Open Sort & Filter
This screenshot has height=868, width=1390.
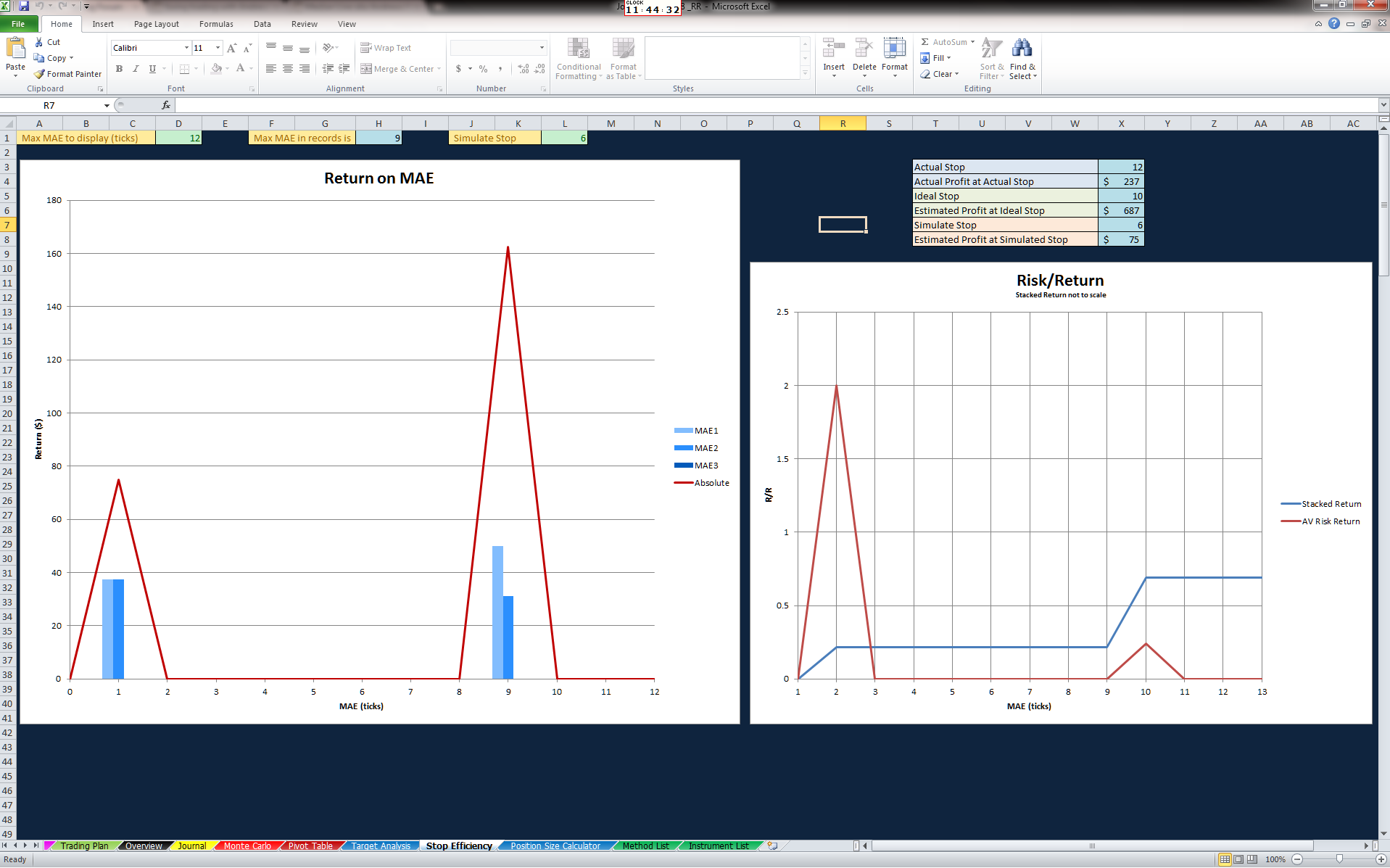[x=992, y=59]
